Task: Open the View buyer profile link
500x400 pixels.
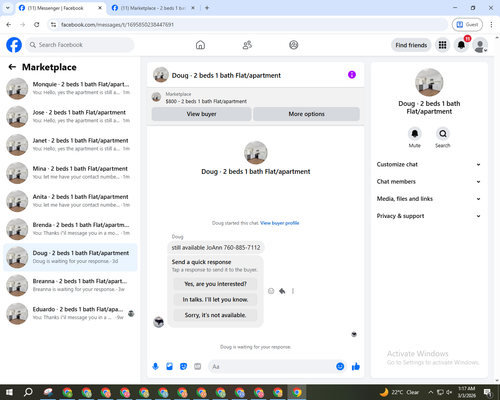Action: coord(280,223)
